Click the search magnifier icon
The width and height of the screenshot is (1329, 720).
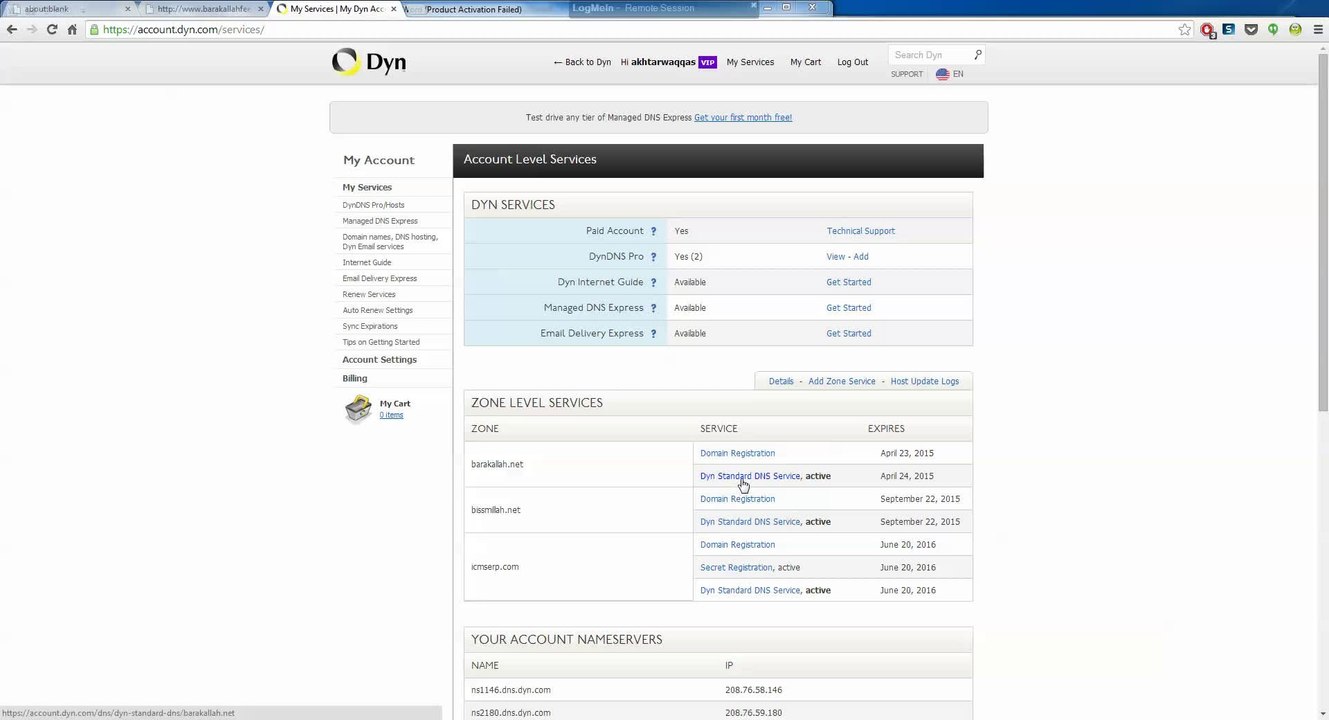coord(978,55)
